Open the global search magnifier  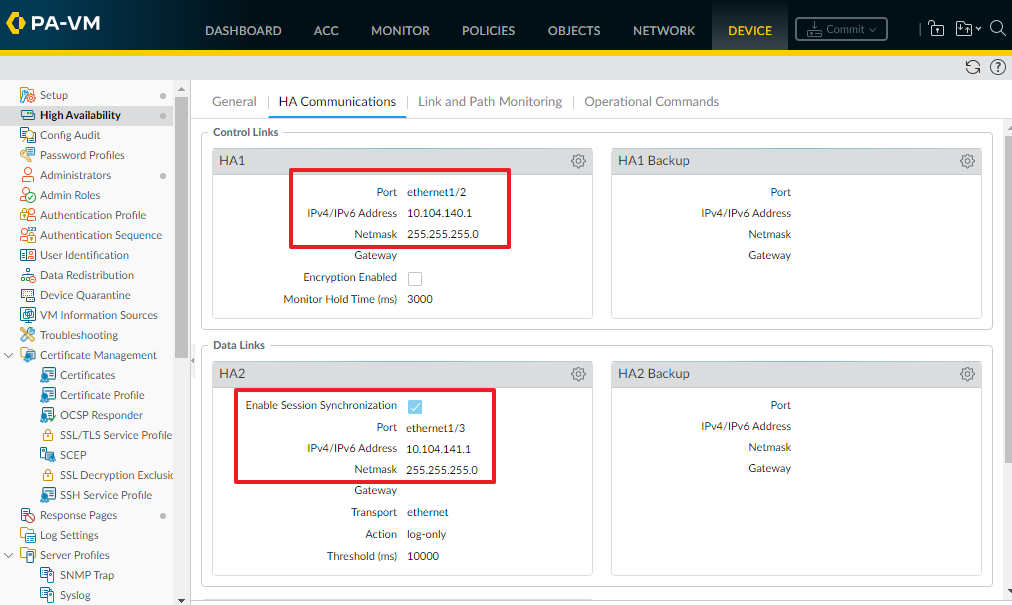click(997, 29)
